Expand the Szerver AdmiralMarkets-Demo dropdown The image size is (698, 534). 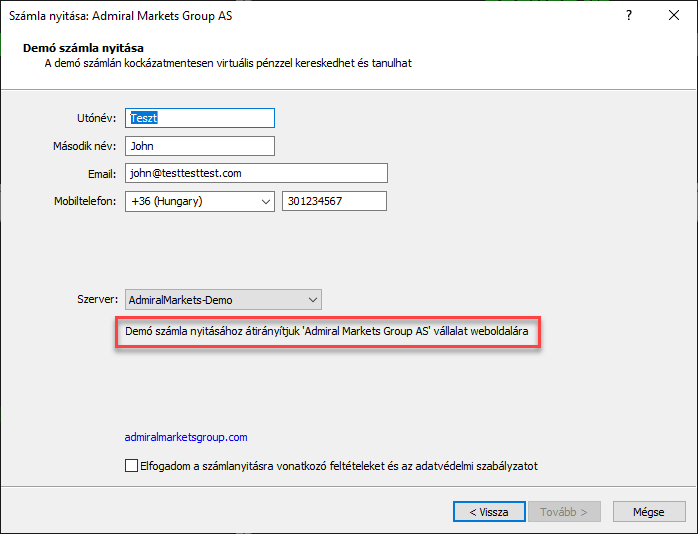click(x=223, y=299)
